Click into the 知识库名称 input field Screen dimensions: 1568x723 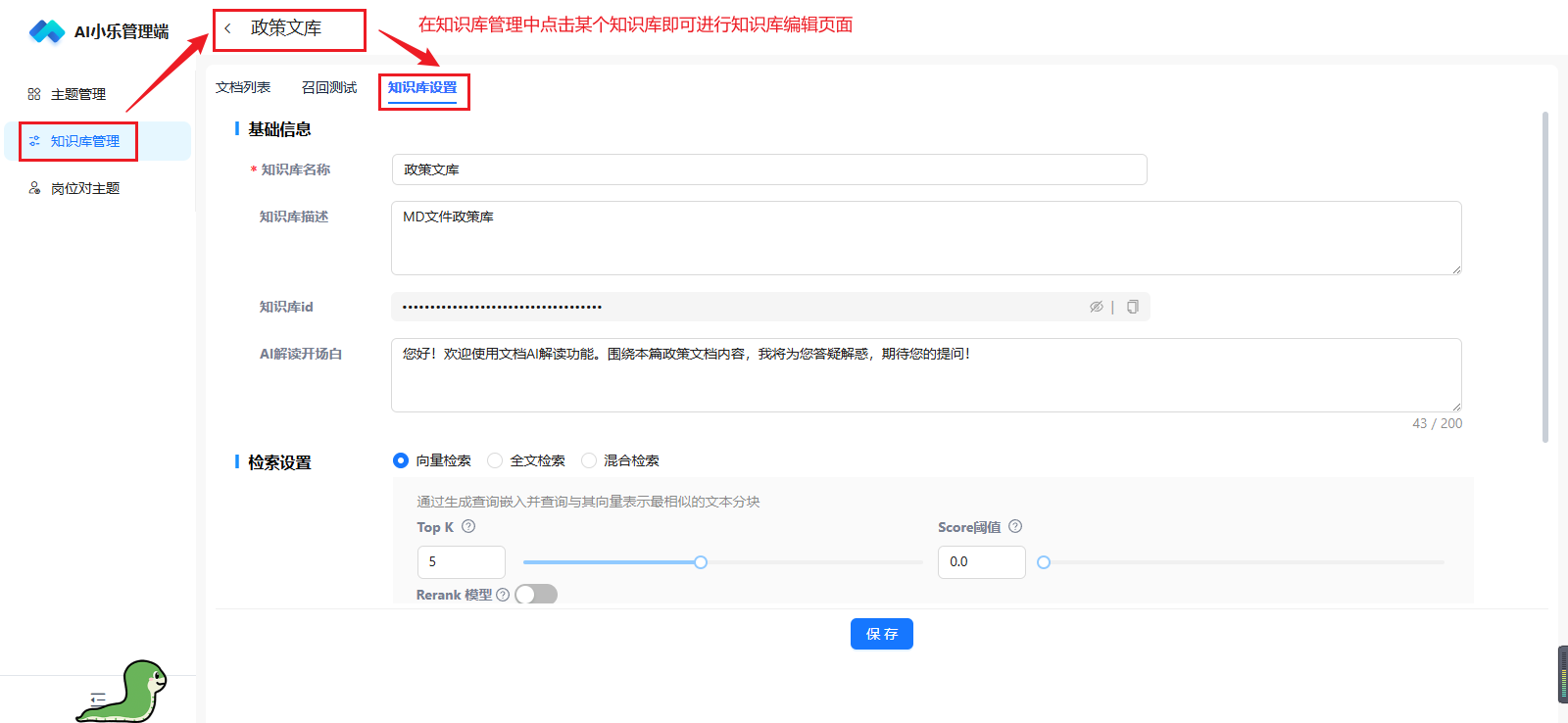(768, 169)
